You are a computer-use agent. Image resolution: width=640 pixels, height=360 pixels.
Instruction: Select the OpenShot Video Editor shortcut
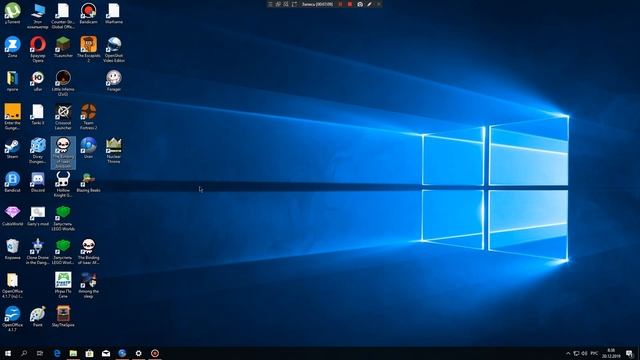(x=113, y=49)
